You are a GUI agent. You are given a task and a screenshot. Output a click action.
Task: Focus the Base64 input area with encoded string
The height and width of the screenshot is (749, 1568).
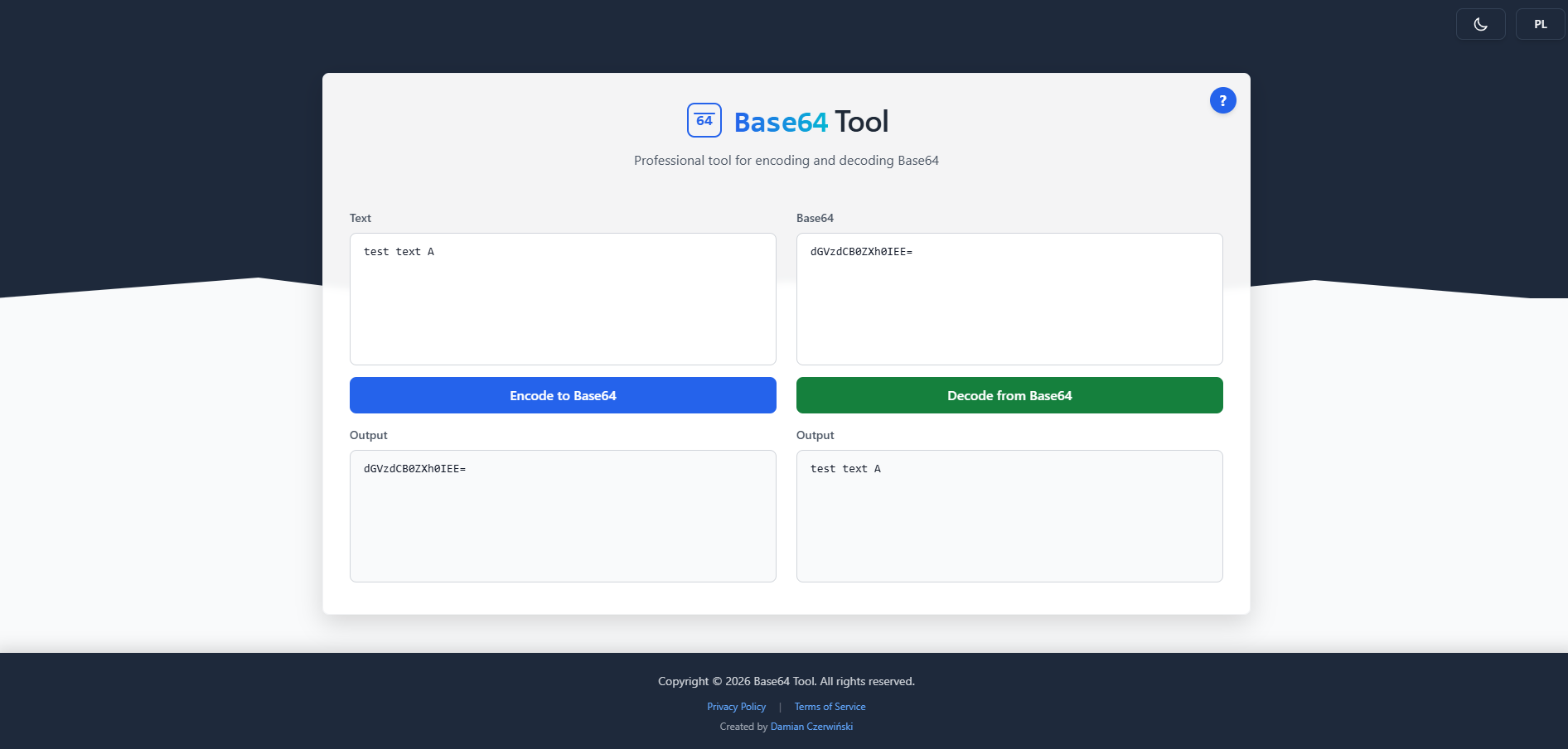point(1009,299)
